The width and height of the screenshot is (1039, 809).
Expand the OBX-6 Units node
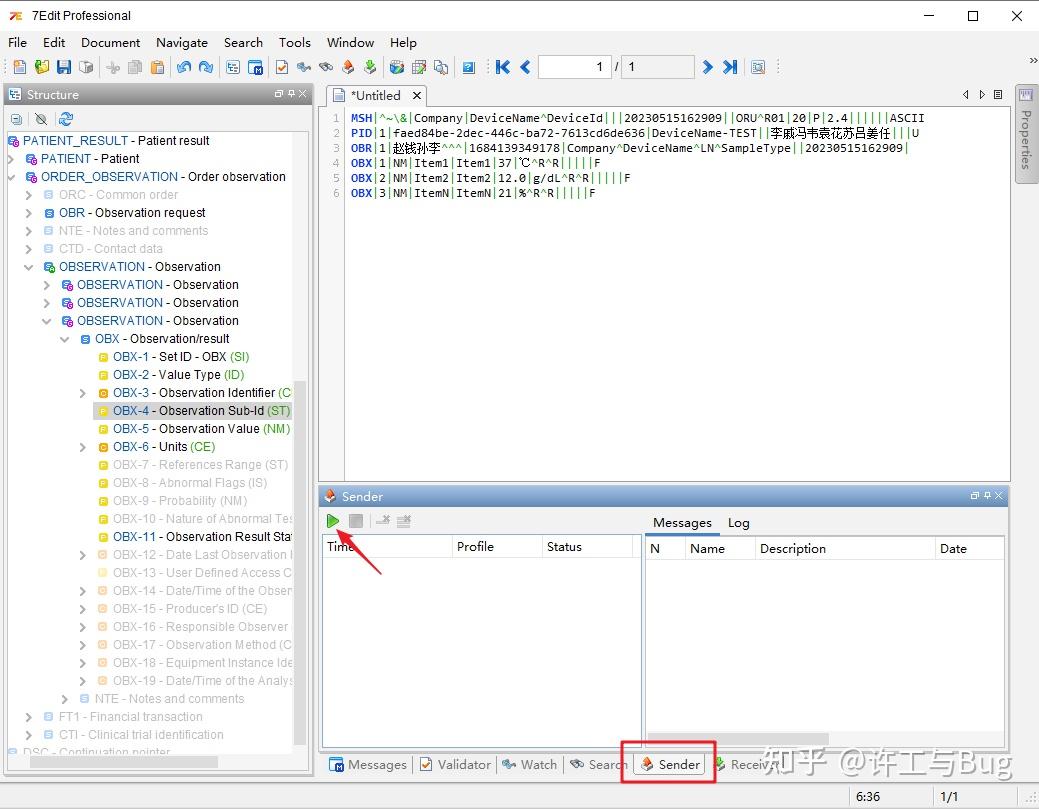[83, 447]
